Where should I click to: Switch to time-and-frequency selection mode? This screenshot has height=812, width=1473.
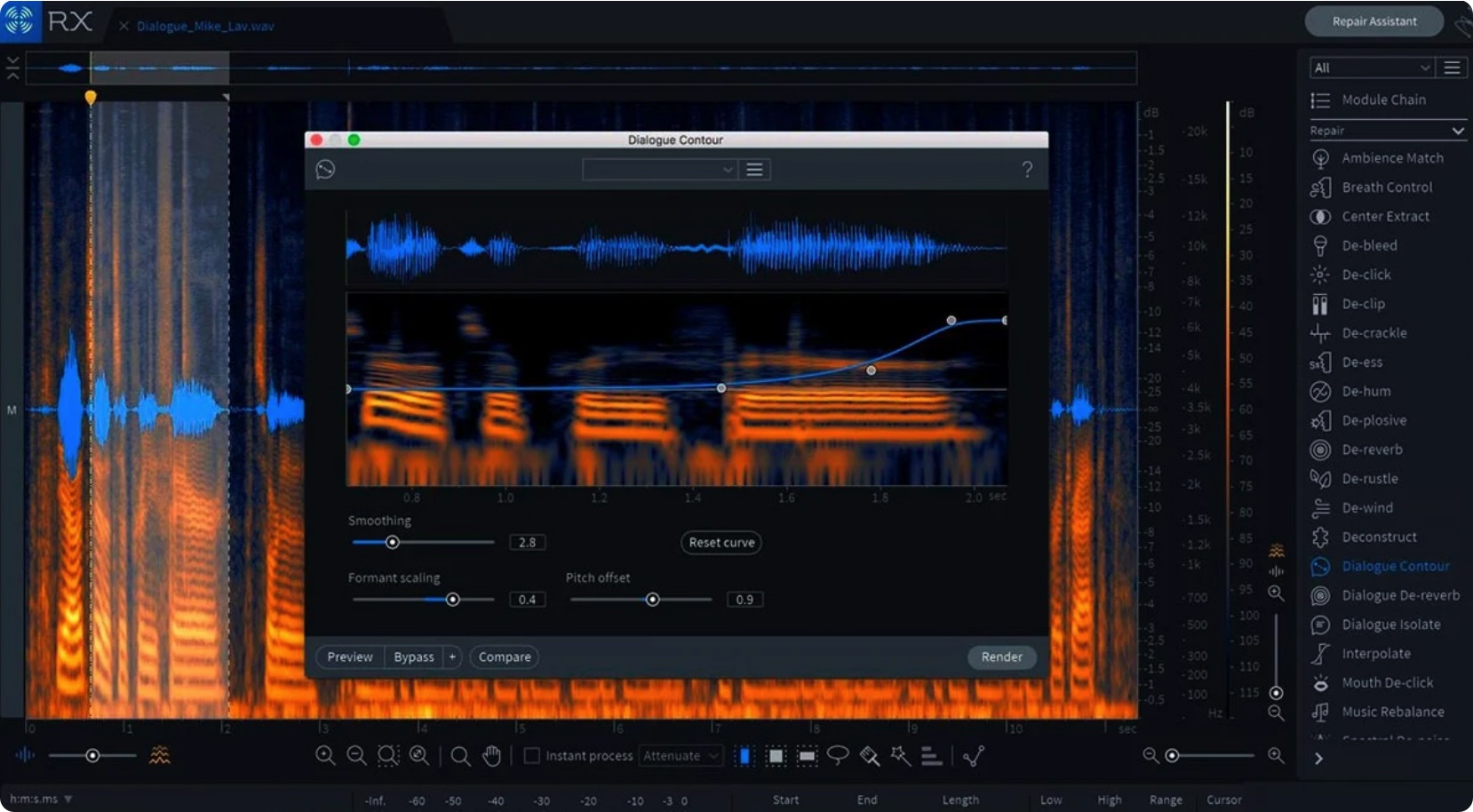775,755
